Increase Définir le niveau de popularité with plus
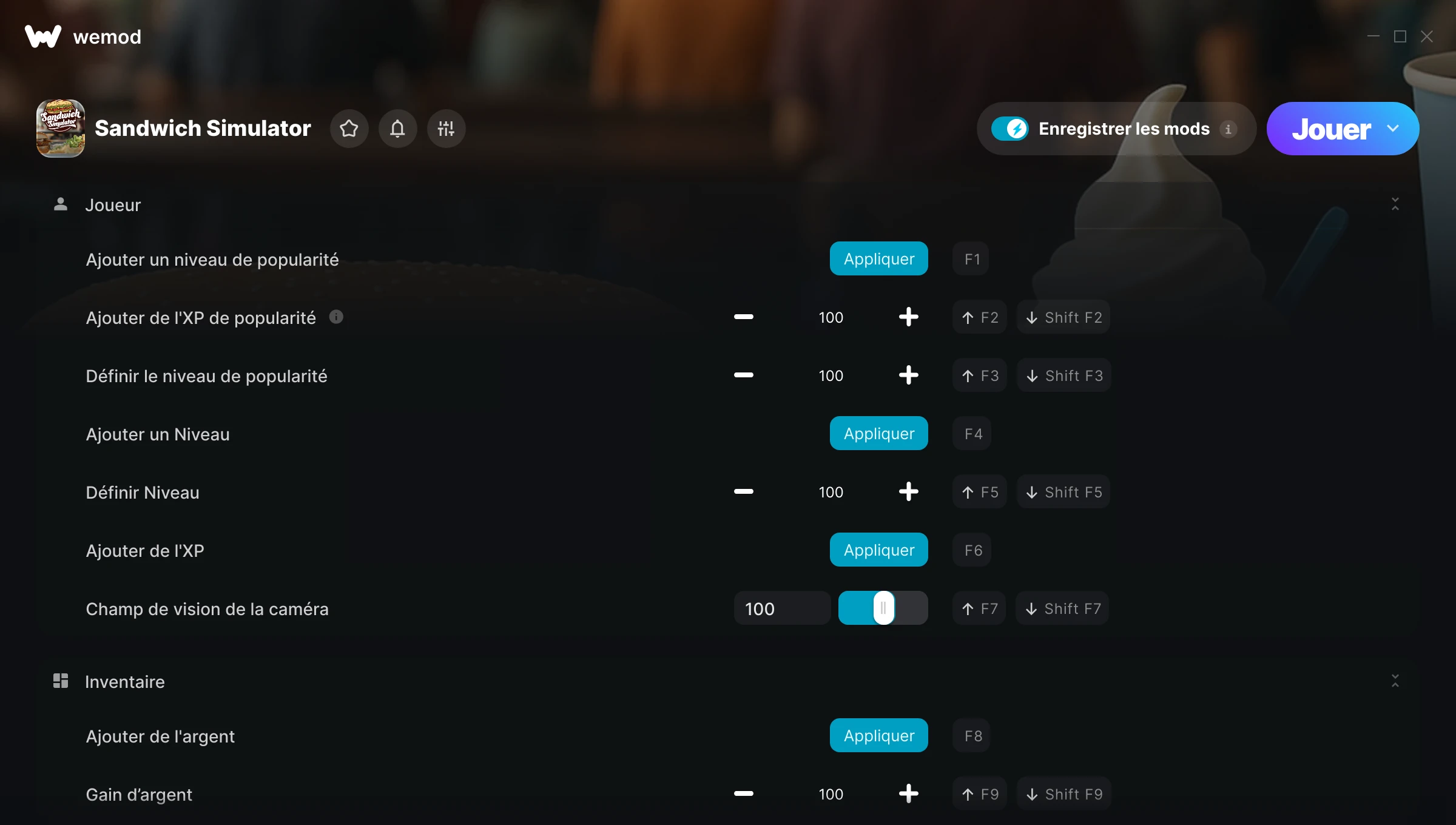 pyautogui.click(x=908, y=375)
